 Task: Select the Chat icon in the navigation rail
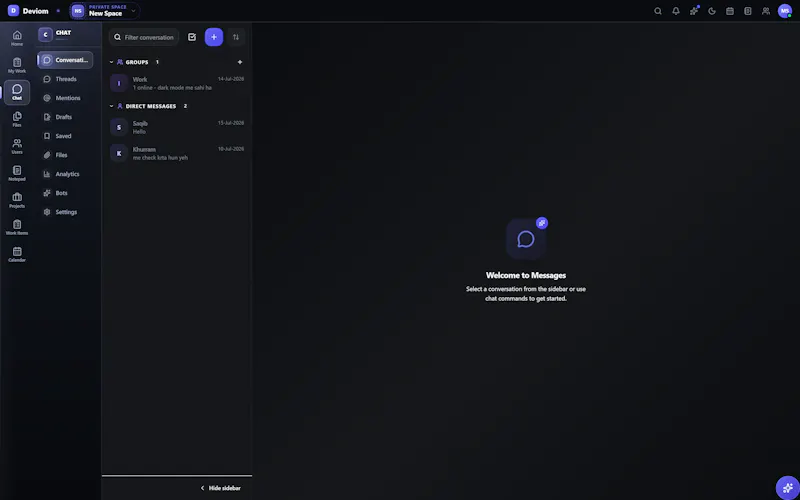pyautogui.click(x=17, y=92)
